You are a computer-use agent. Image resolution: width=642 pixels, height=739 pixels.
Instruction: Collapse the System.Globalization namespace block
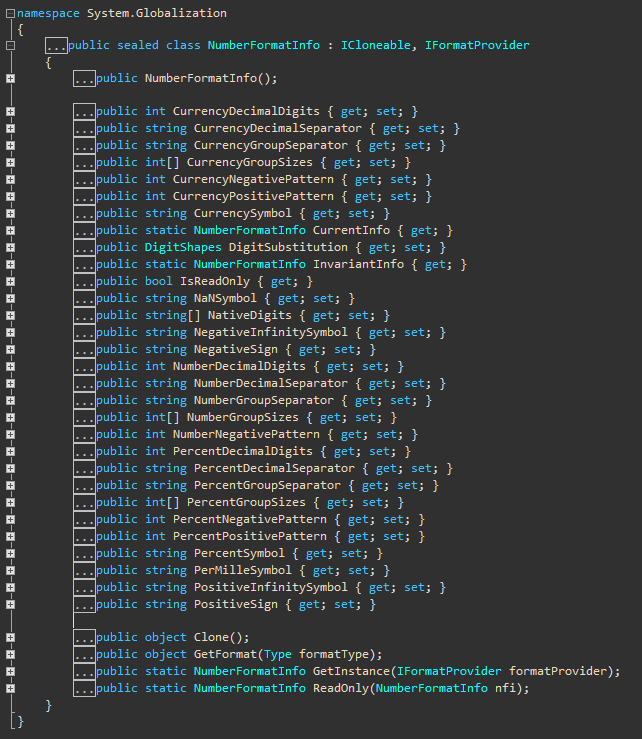coord(10,14)
